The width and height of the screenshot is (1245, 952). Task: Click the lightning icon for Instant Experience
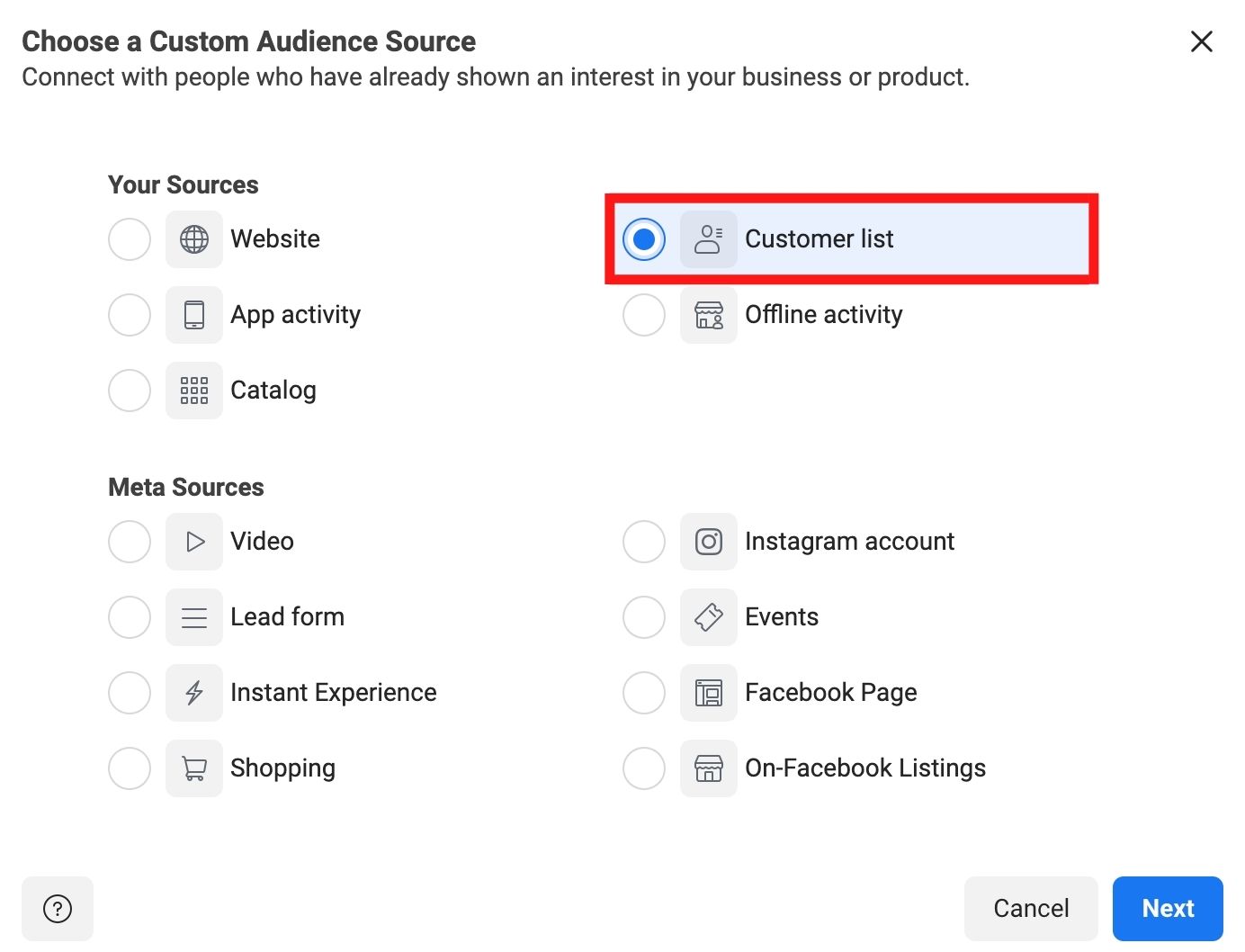[x=194, y=693]
